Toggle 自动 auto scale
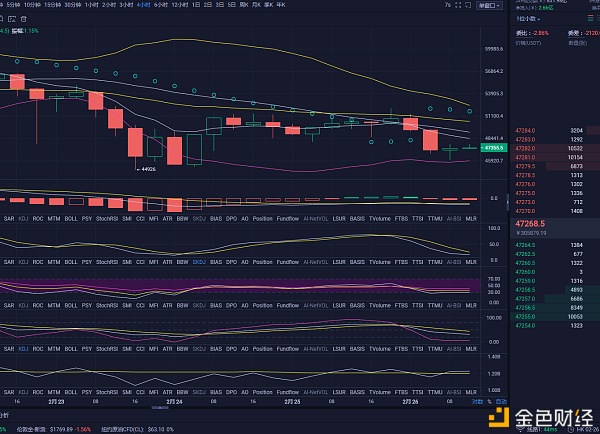The height and width of the screenshot is (434, 600). 501,401
